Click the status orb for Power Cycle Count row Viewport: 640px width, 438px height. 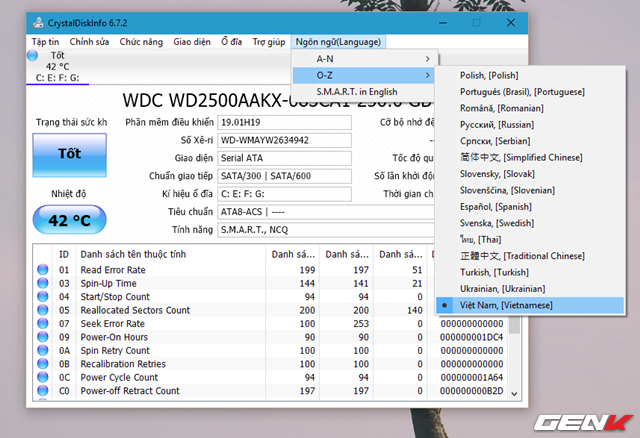point(43,378)
